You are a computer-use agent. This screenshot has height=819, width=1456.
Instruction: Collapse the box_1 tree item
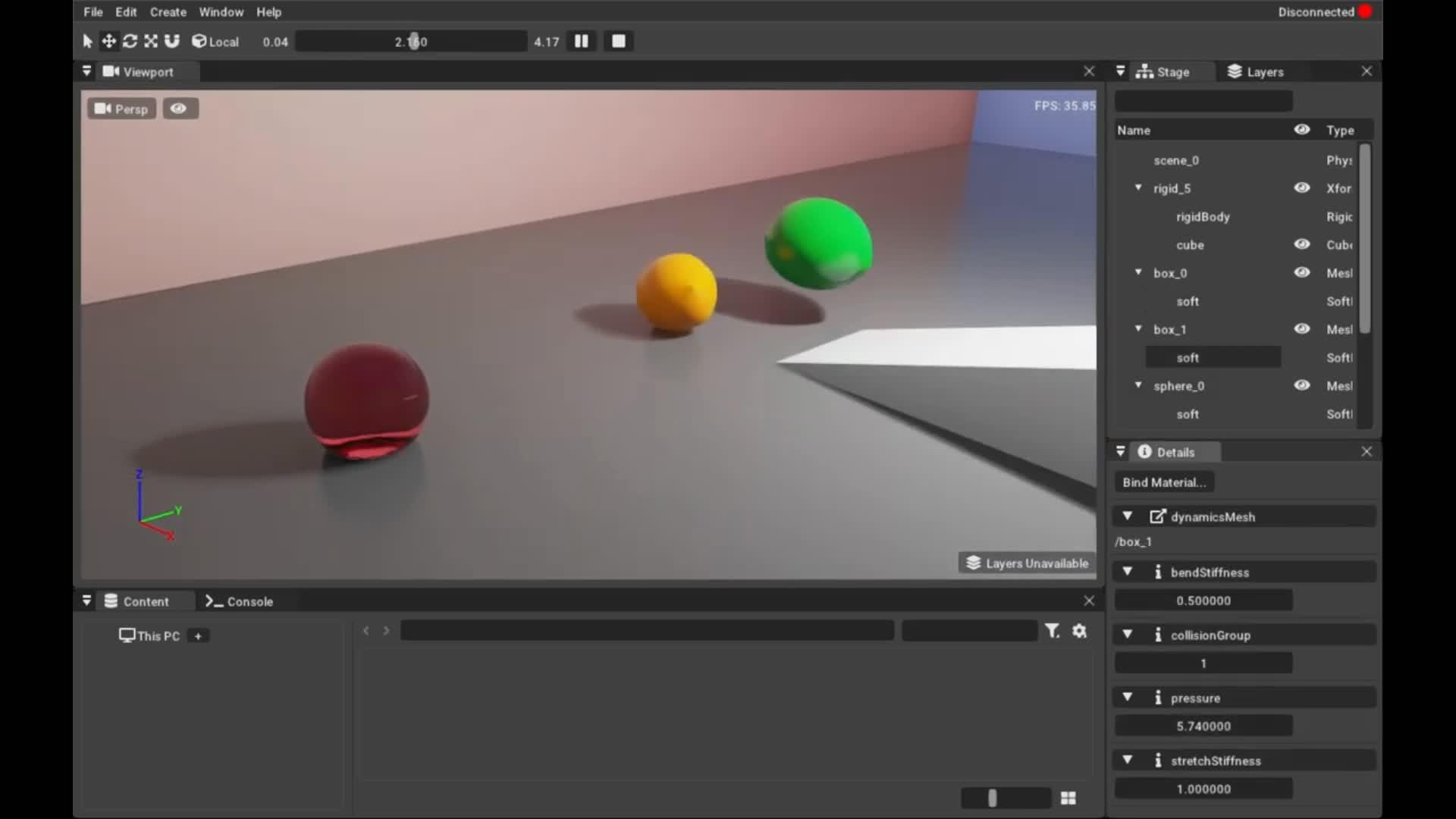pyautogui.click(x=1139, y=329)
